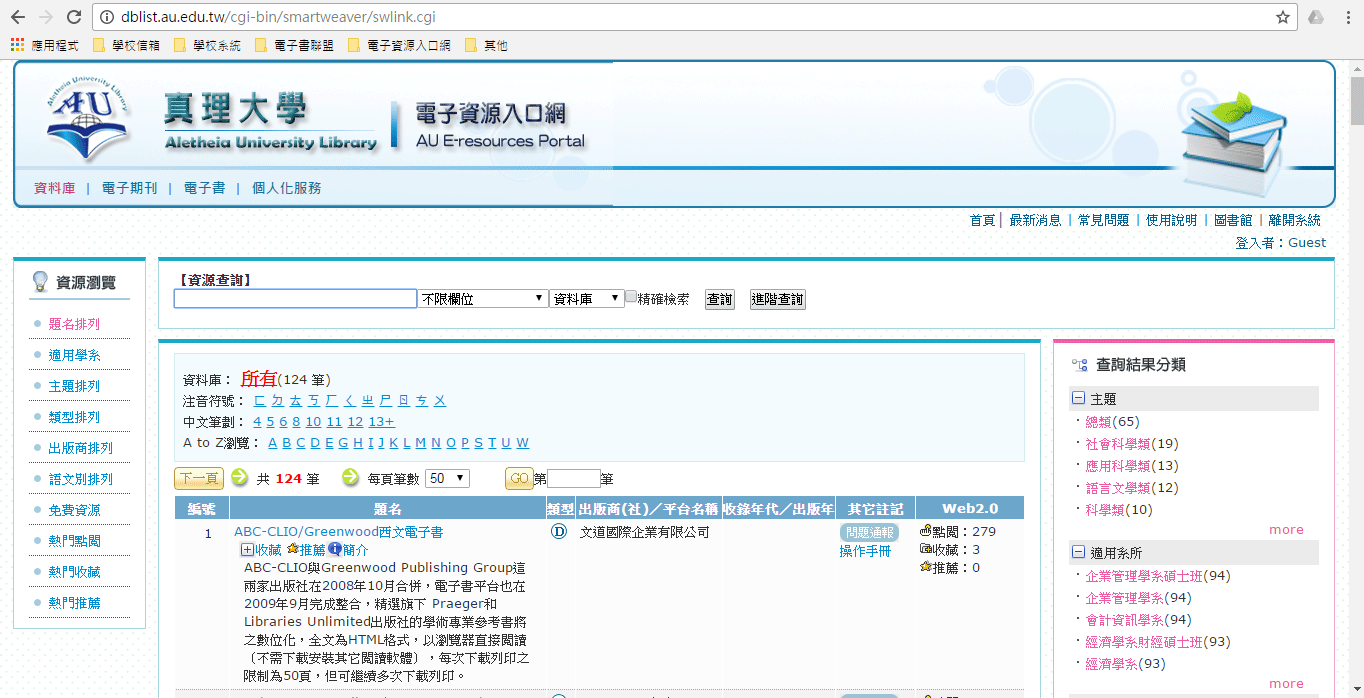
Task: Select 熱門收藏 in sidebar
Action: click(x=74, y=572)
